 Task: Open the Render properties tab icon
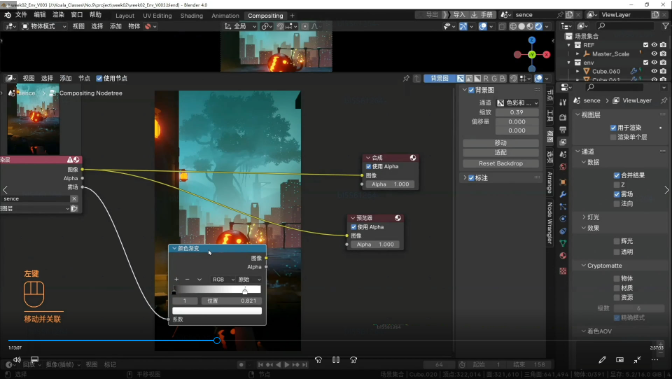563,117
